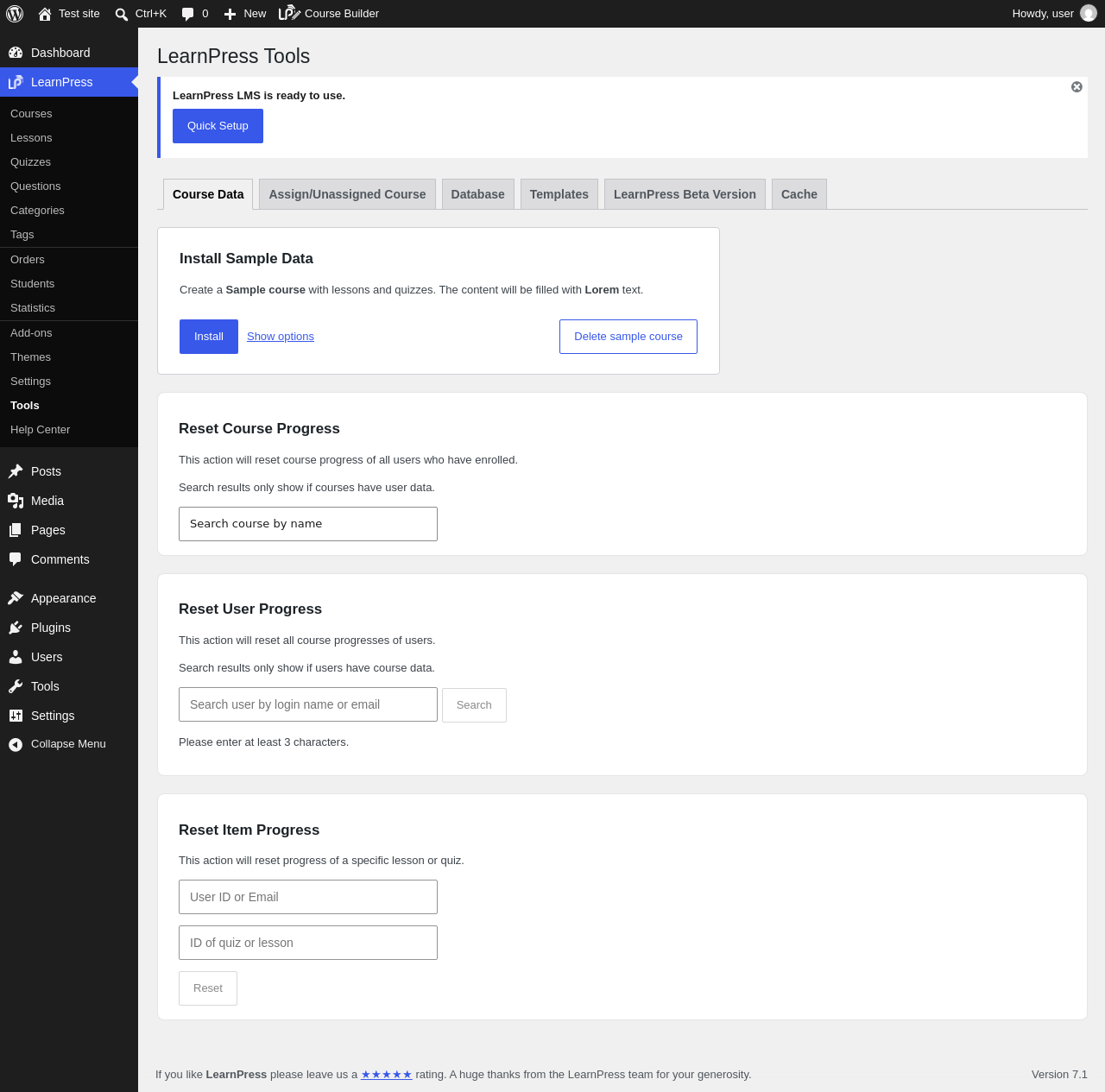Open the WordPress Tools wrench icon
Viewport: 1105px width, 1092px height.
click(x=16, y=686)
